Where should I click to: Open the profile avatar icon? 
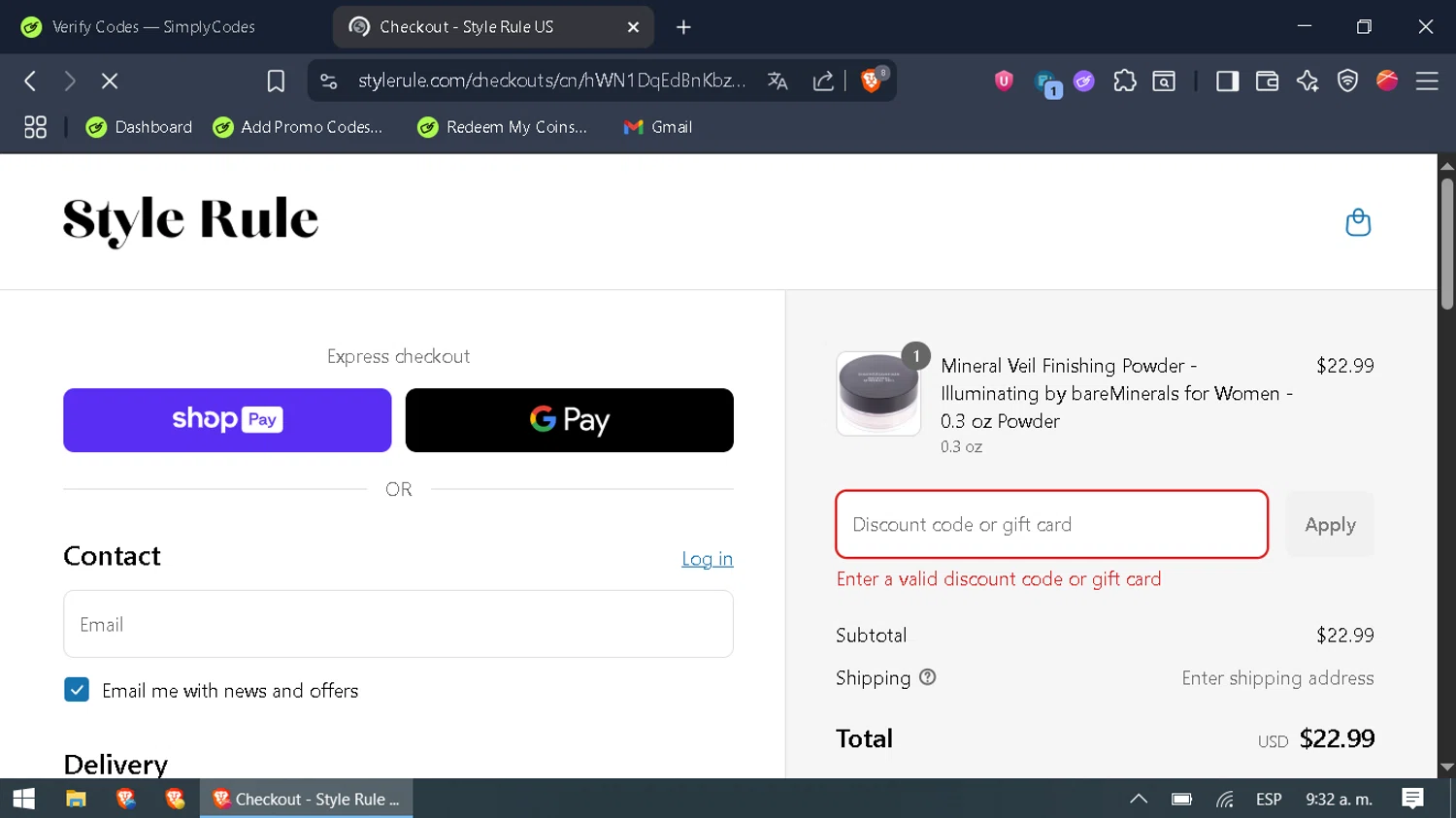pyautogui.click(x=1387, y=81)
